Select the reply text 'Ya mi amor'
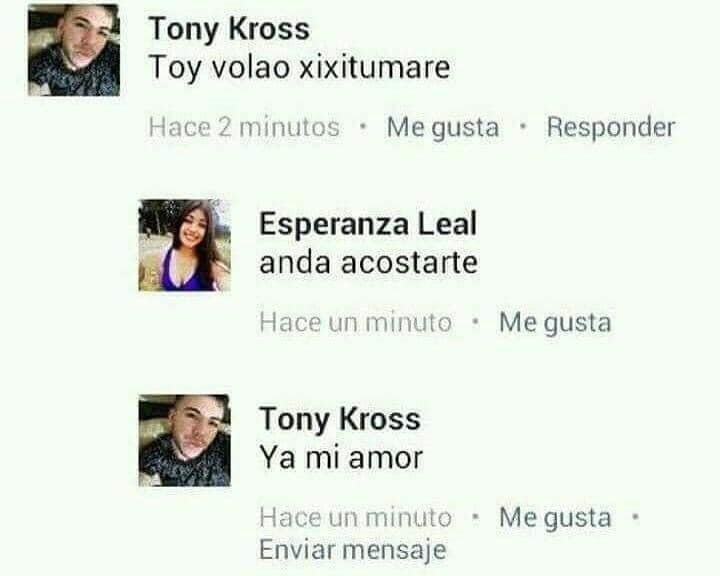720x576 pixels. (x=341, y=458)
